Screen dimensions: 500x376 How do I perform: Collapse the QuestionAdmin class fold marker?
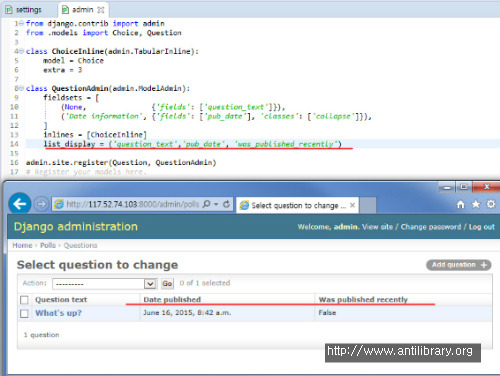pyautogui.click(x=21, y=88)
